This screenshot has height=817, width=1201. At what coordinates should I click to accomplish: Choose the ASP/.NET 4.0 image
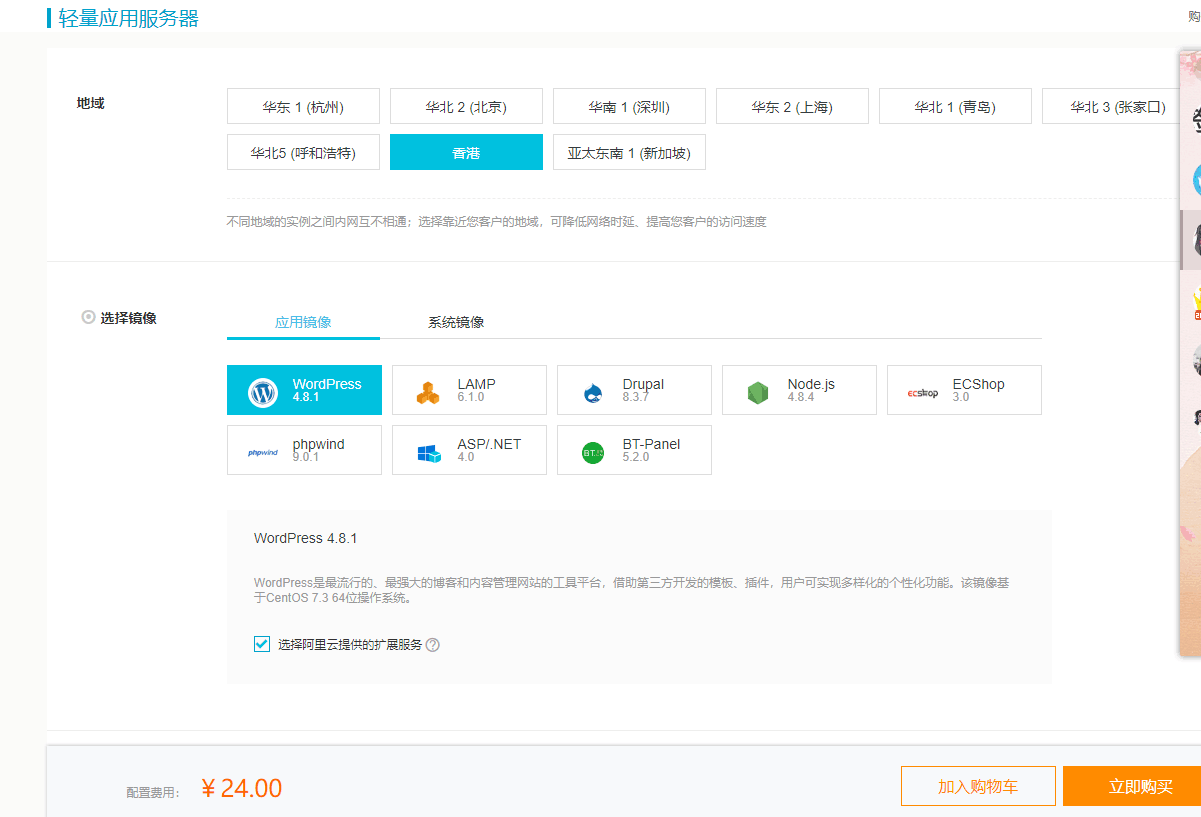pyautogui.click(x=469, y=450)
